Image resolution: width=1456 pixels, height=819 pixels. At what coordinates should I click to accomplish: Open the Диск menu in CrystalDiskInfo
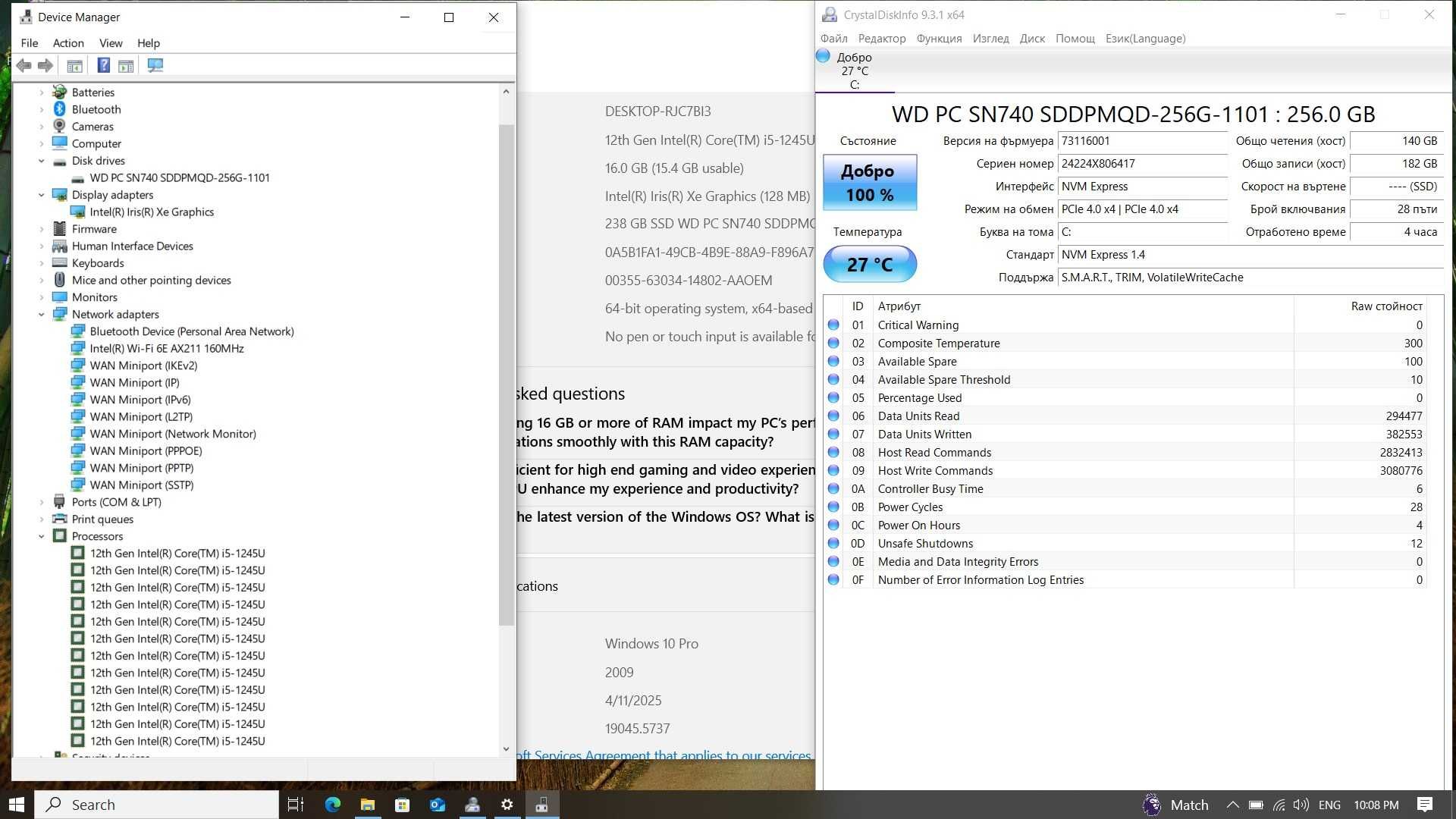[x=1032, y=39]
